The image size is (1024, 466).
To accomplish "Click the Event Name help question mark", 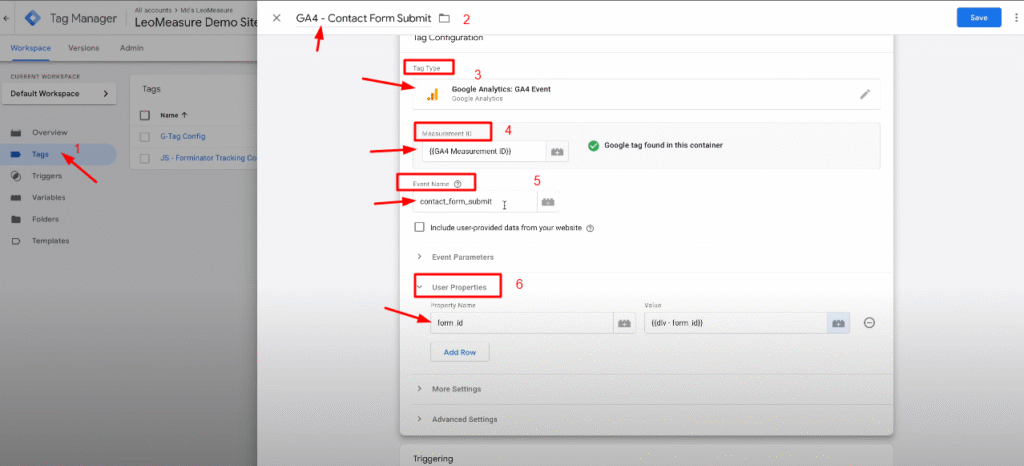I will pos(457,184).
